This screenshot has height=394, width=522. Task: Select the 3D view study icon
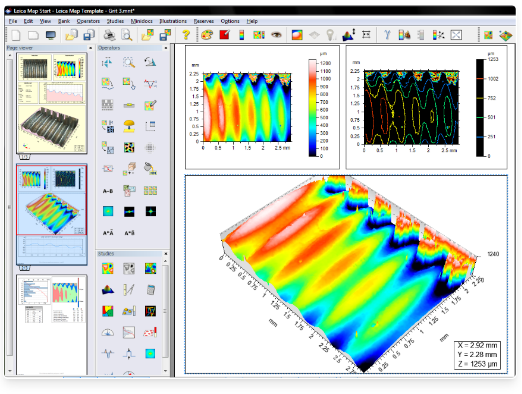(x=107, y=289)
